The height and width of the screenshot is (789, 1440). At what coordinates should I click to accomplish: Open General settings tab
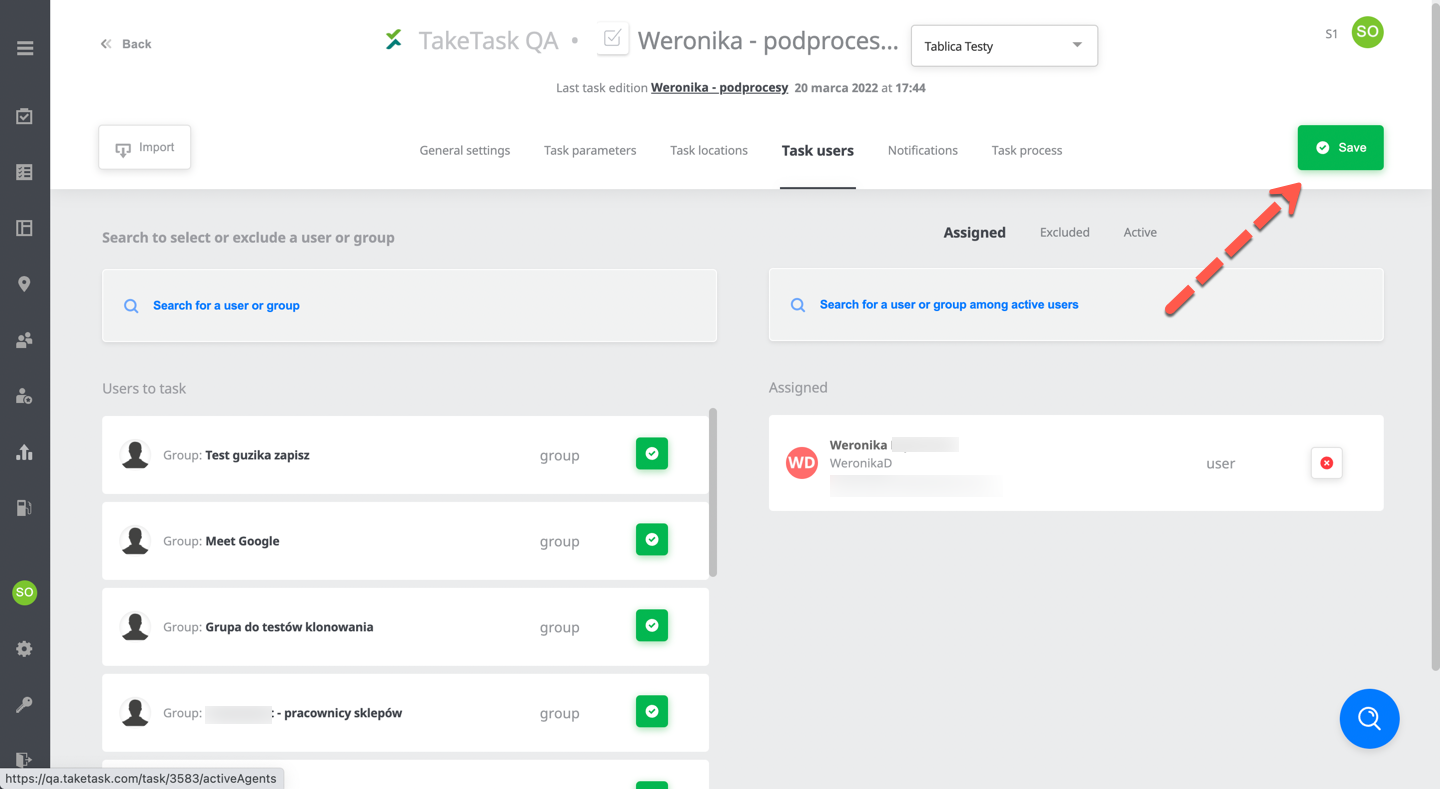[465, 150]
